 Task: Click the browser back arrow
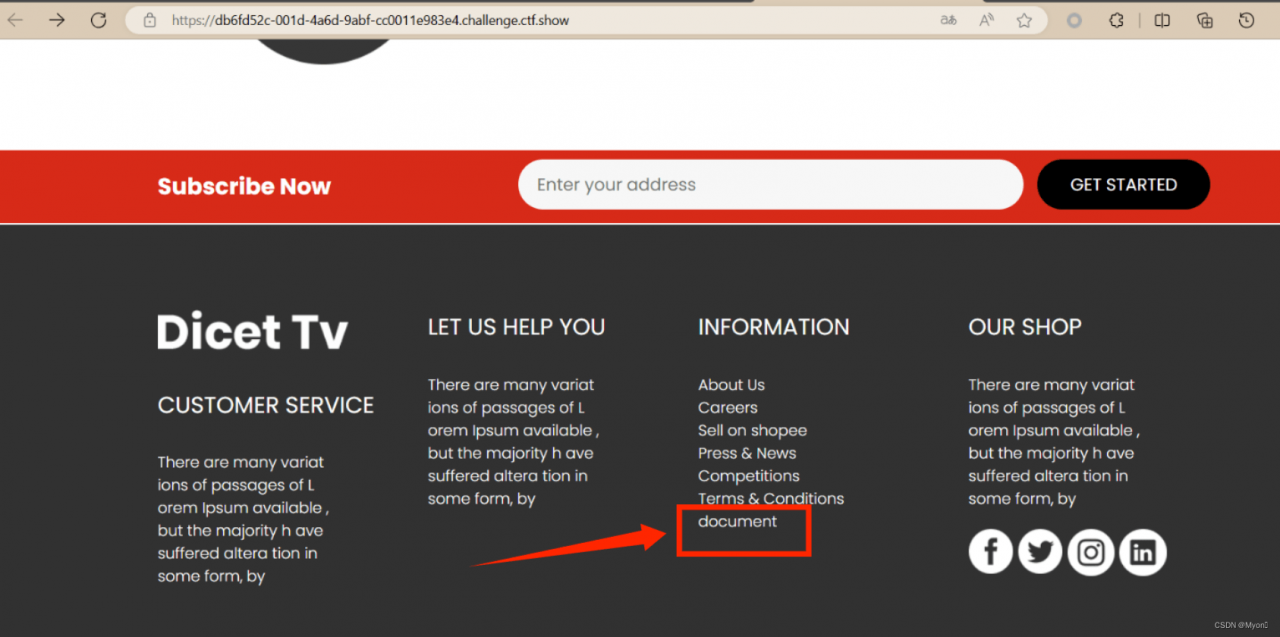[x=16, y=20]
